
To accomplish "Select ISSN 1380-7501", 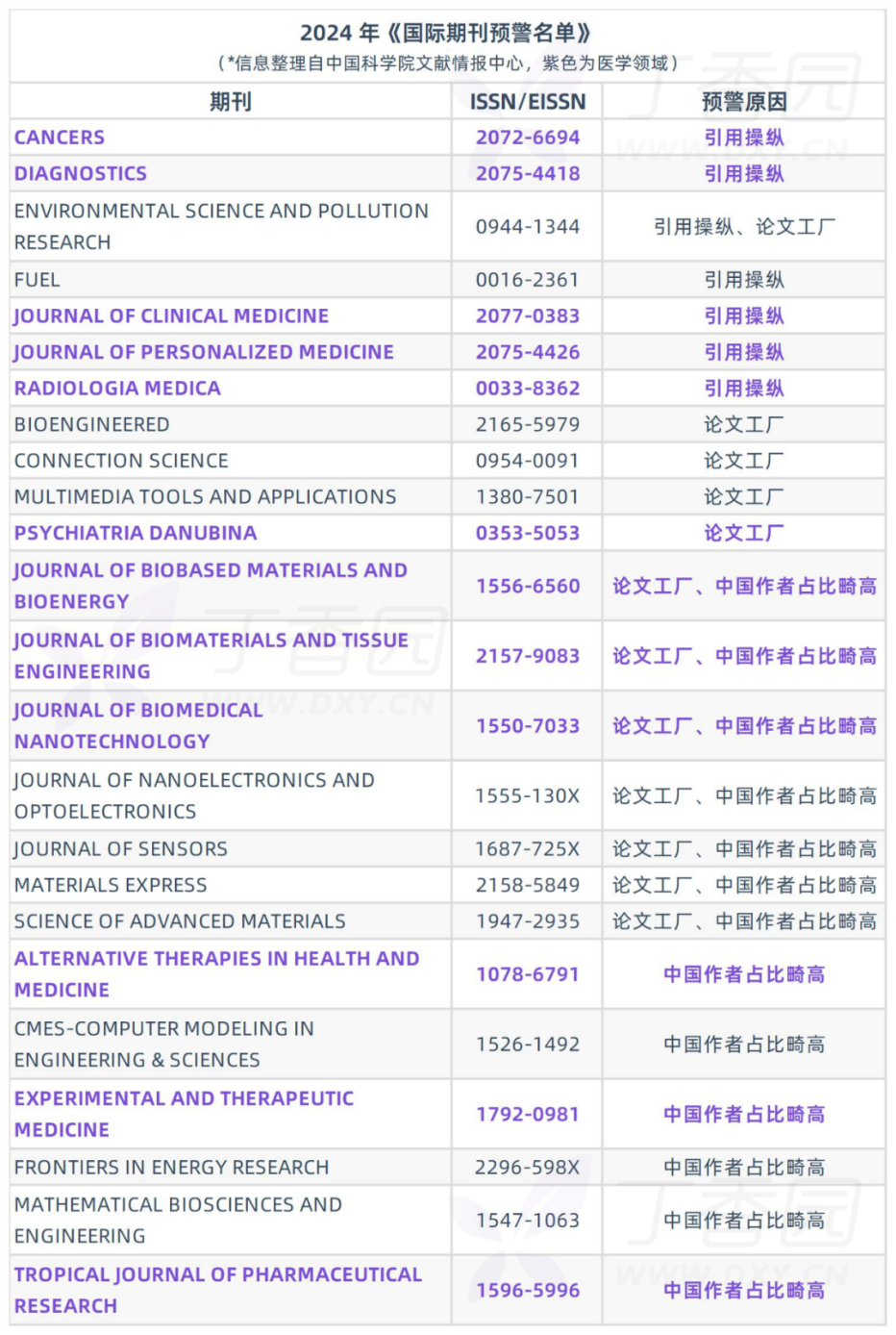I will click(528, 497).
